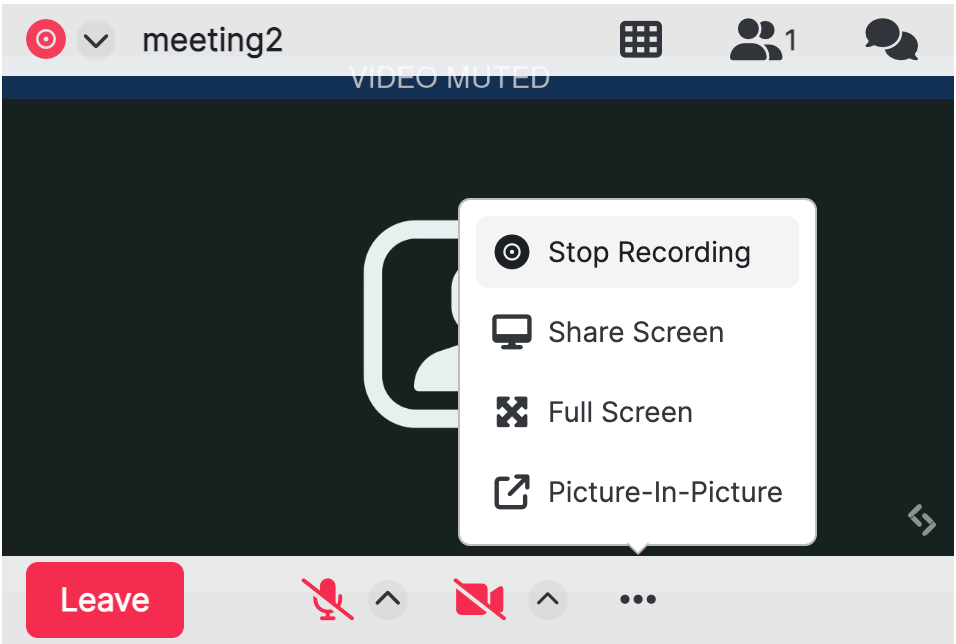Click the Picture-In-Picture icon
Screen dimensions: 956x644
[511, 491]
